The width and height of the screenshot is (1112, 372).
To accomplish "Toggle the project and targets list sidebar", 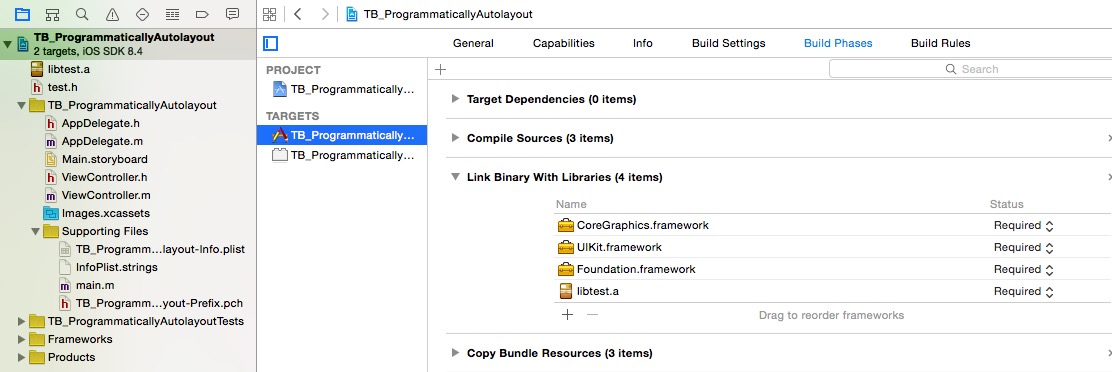I will pyautogui.click(x=270, y=44).
